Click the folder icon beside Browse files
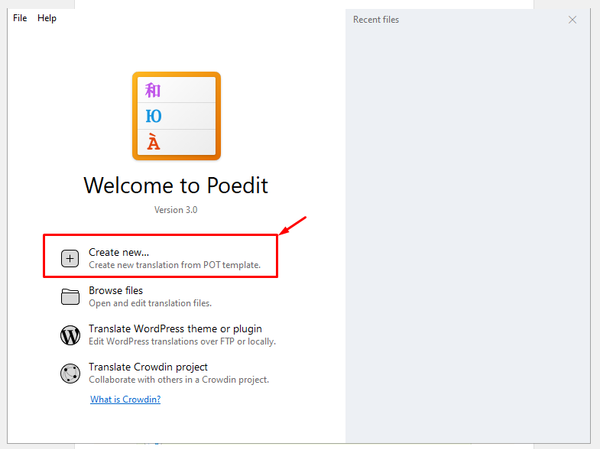Image resolution: width=600 pixels, height=449 pixels. pos(70,297)
